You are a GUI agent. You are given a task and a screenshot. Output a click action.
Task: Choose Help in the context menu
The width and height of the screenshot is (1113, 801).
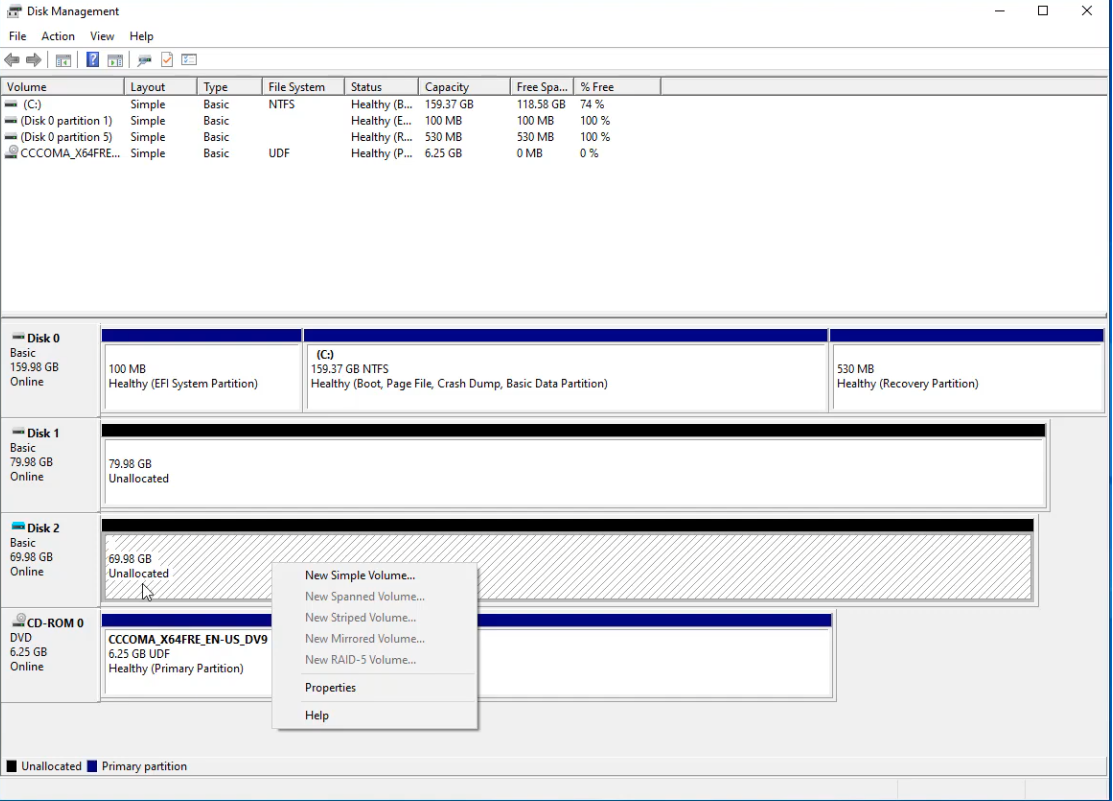point(375,715)
